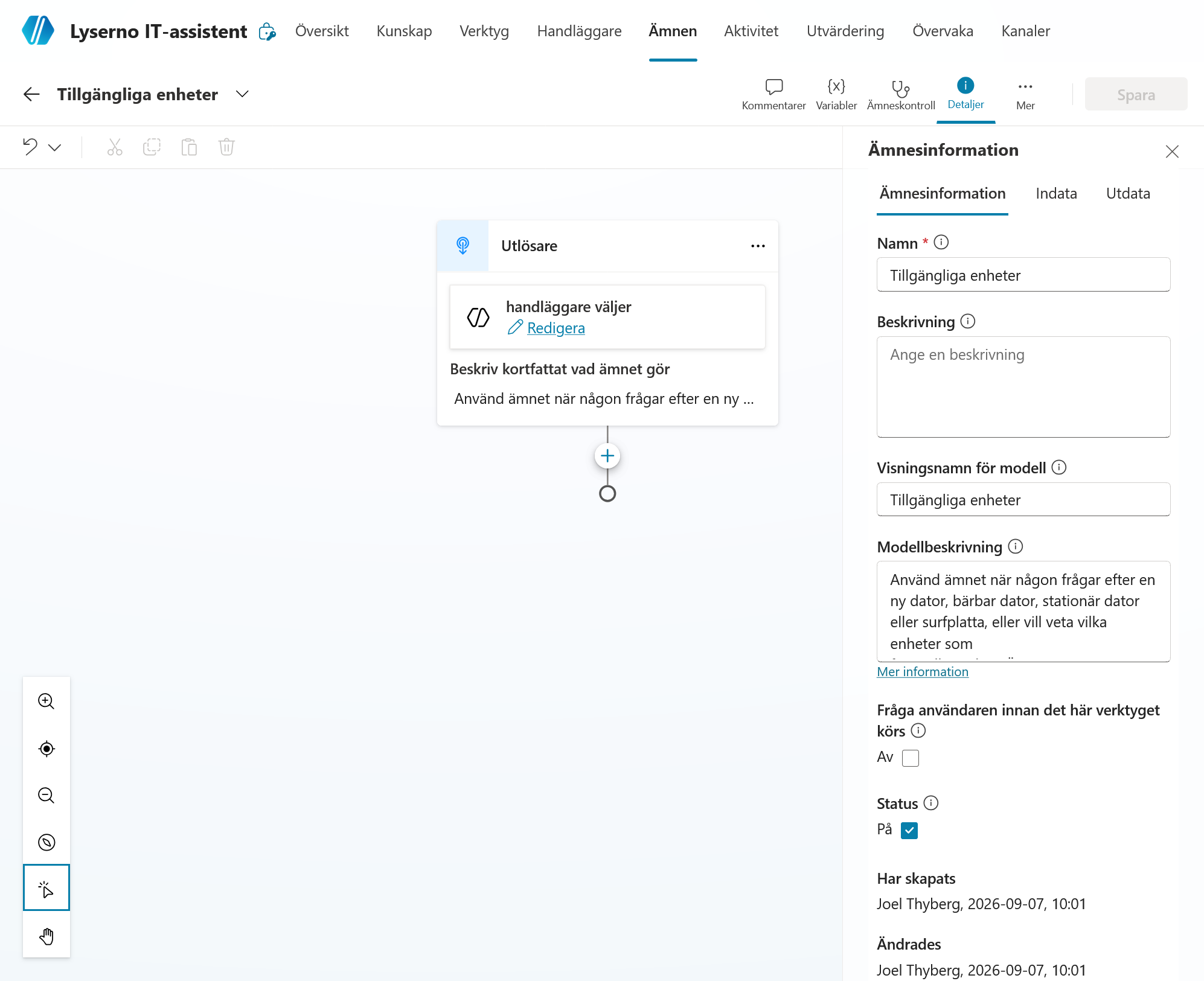Switch to the Utdata tab
The image size is (1204, 981).
point(1128,194)
